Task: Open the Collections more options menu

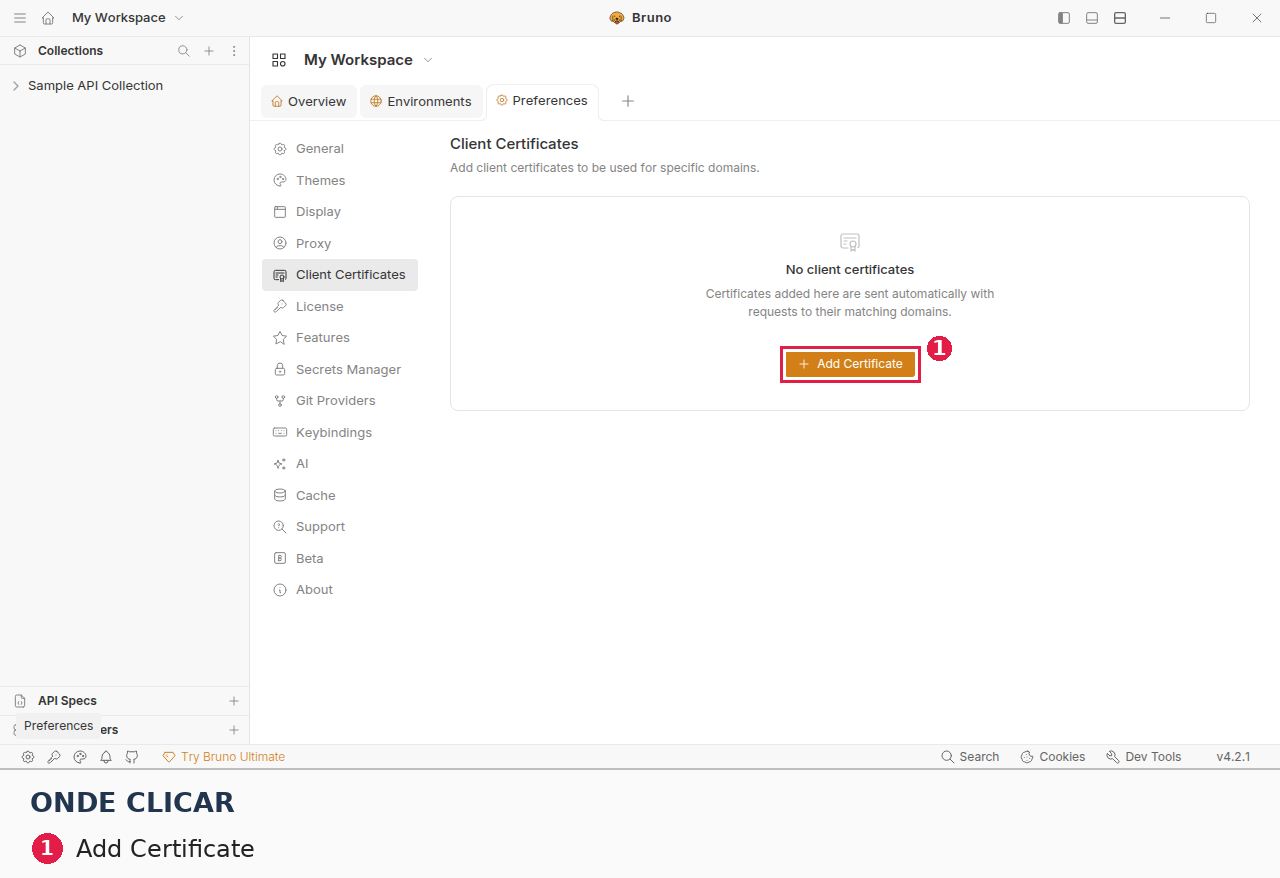Action: pyautogui.click(x=234, y=51)
